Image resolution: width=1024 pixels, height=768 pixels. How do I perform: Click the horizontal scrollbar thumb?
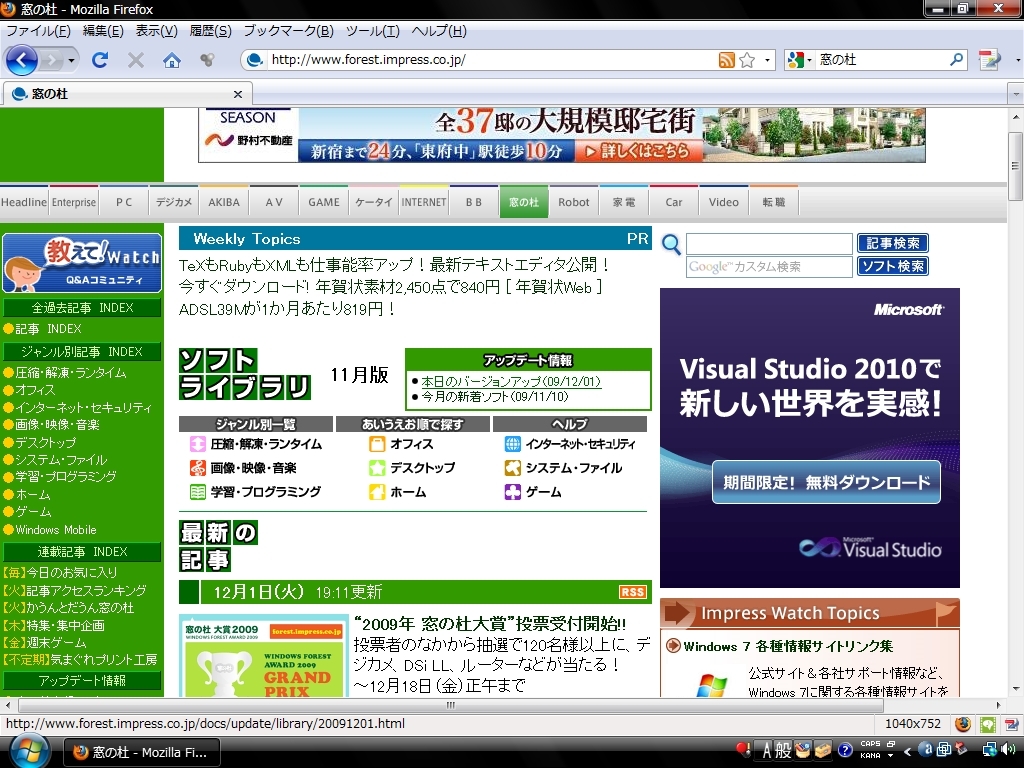coord(452,705)
